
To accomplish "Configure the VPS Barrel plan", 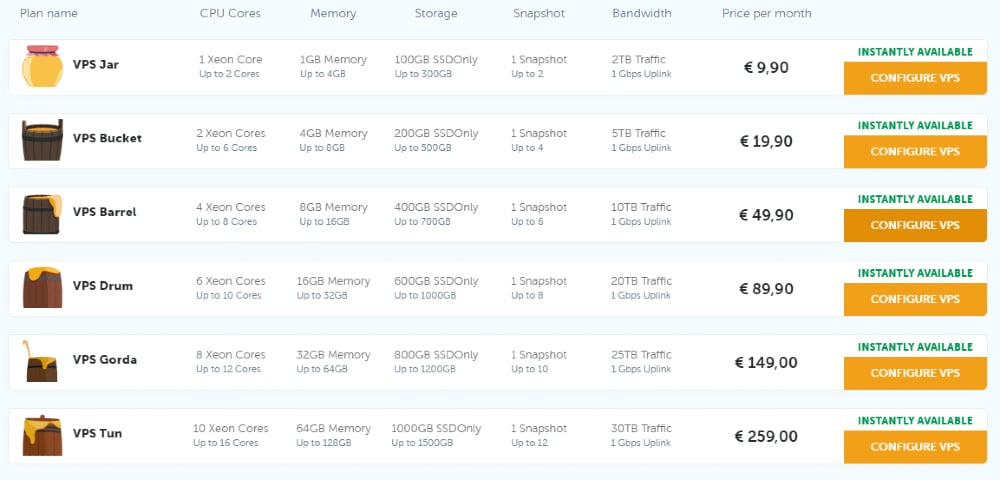I will point(915,226).
